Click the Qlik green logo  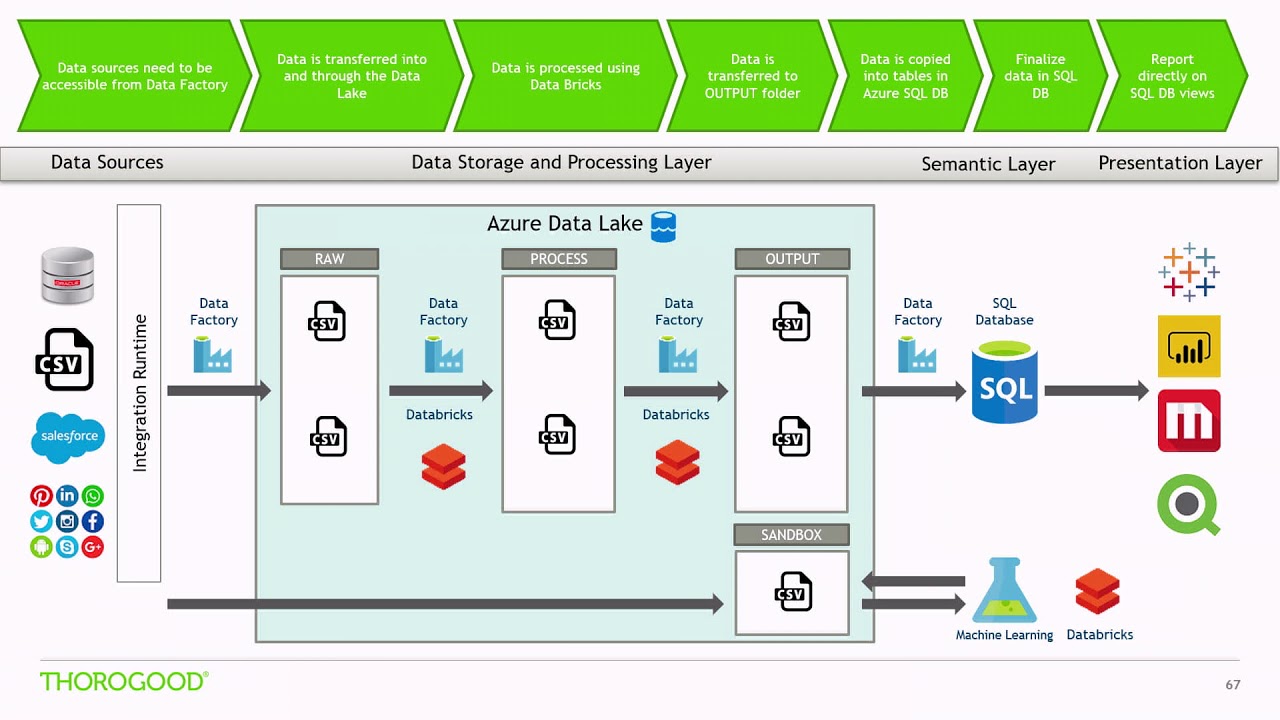[1189, 504]
